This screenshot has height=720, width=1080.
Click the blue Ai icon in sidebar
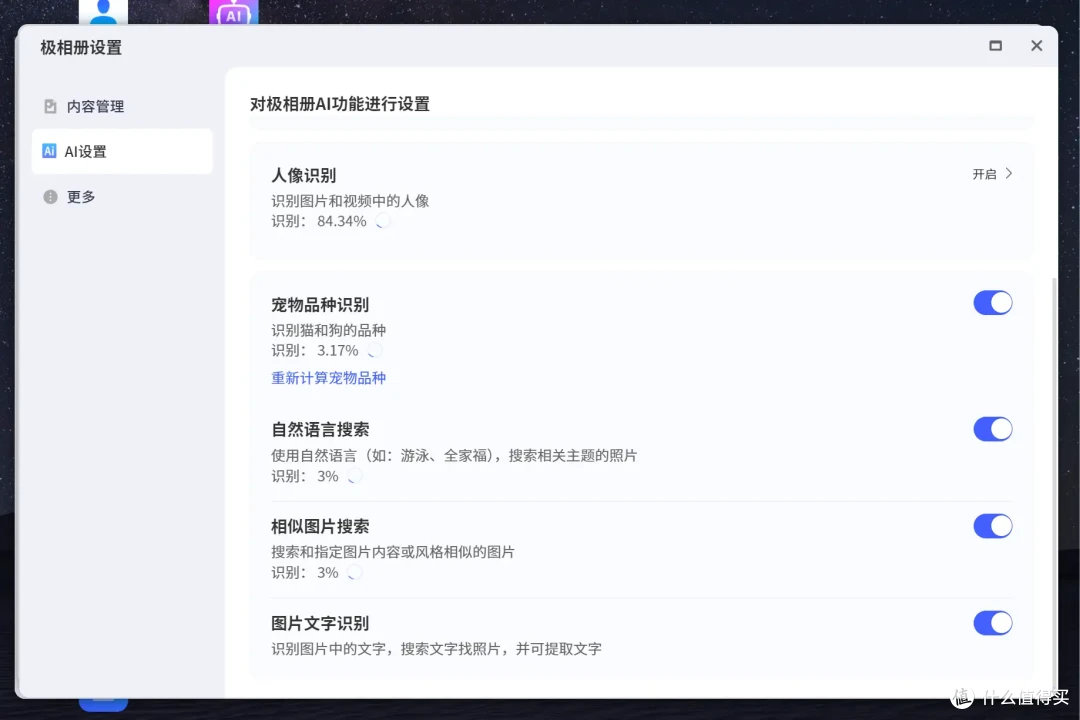[49, 151]
